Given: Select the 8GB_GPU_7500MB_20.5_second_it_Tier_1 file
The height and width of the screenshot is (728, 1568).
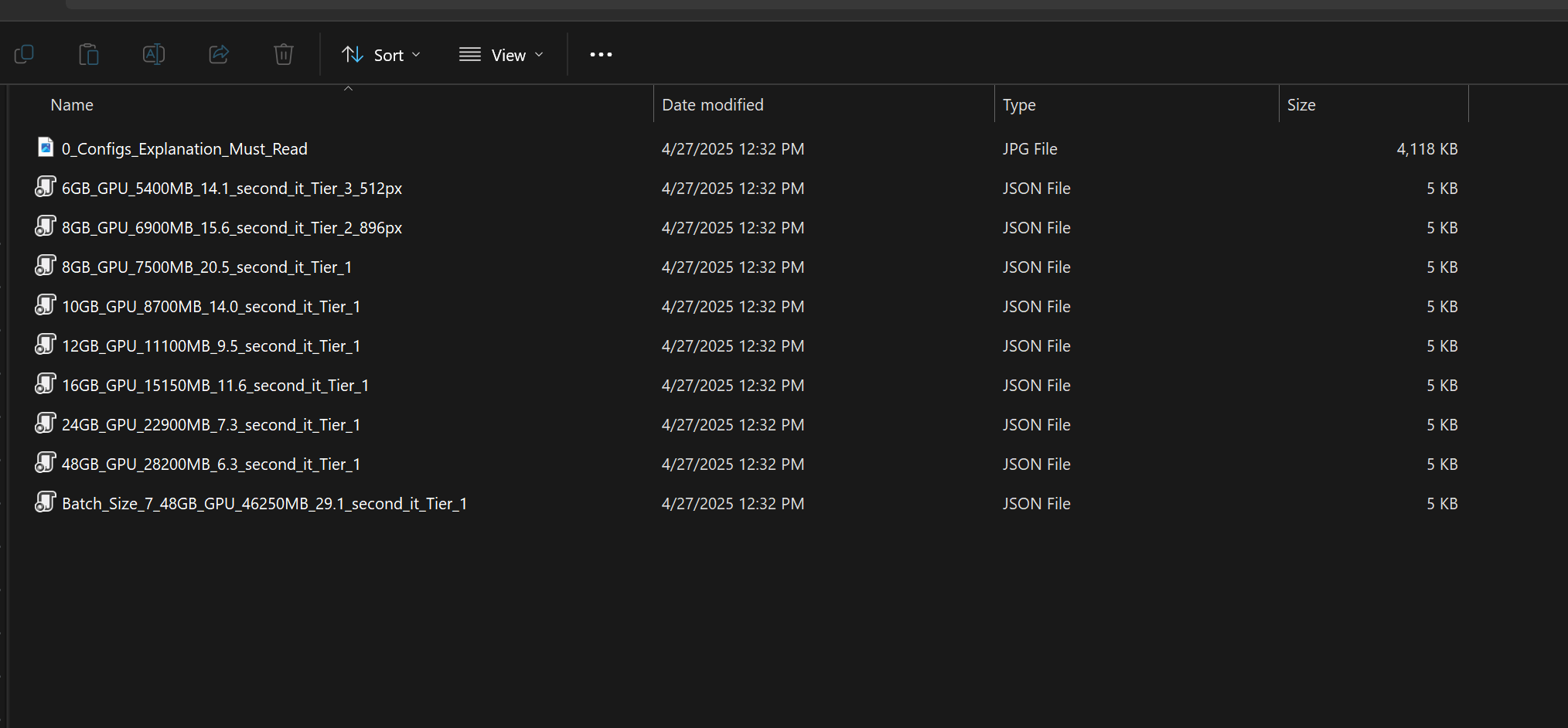Looking at the screenshot, I should click(x=206, y=267).
